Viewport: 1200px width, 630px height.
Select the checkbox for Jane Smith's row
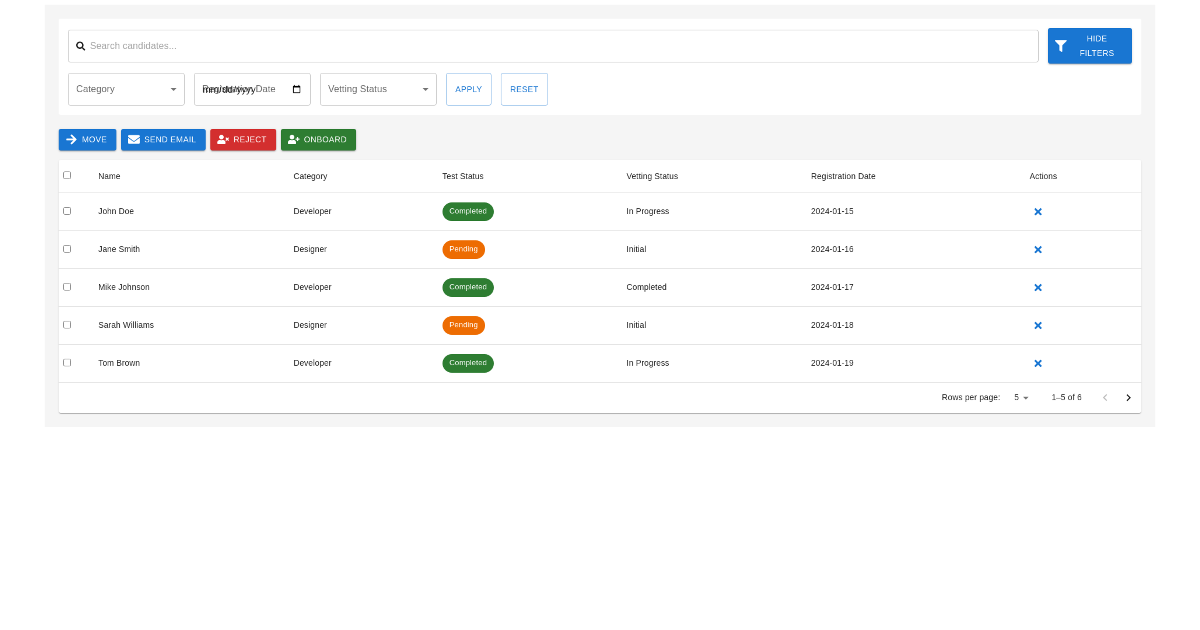[67, 249]
